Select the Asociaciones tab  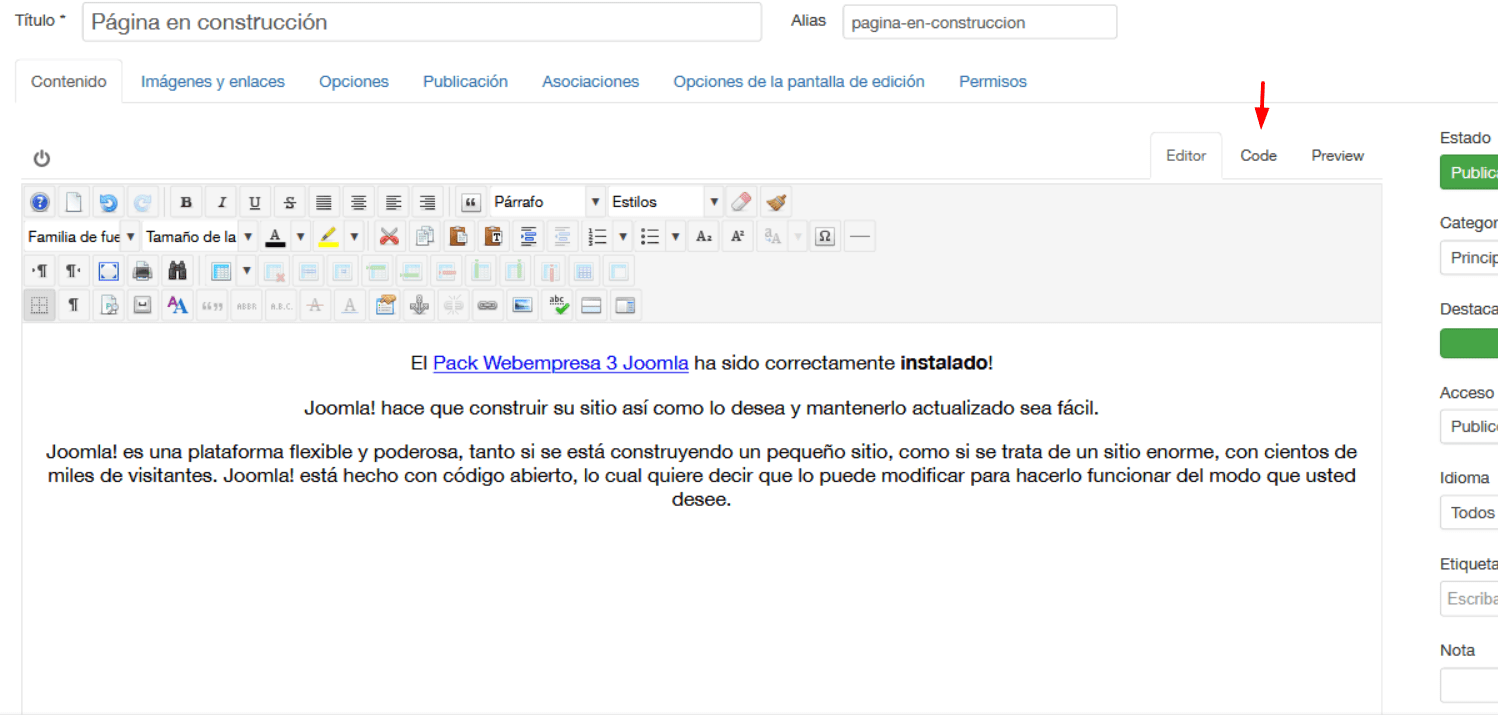[x=591, y=82]
